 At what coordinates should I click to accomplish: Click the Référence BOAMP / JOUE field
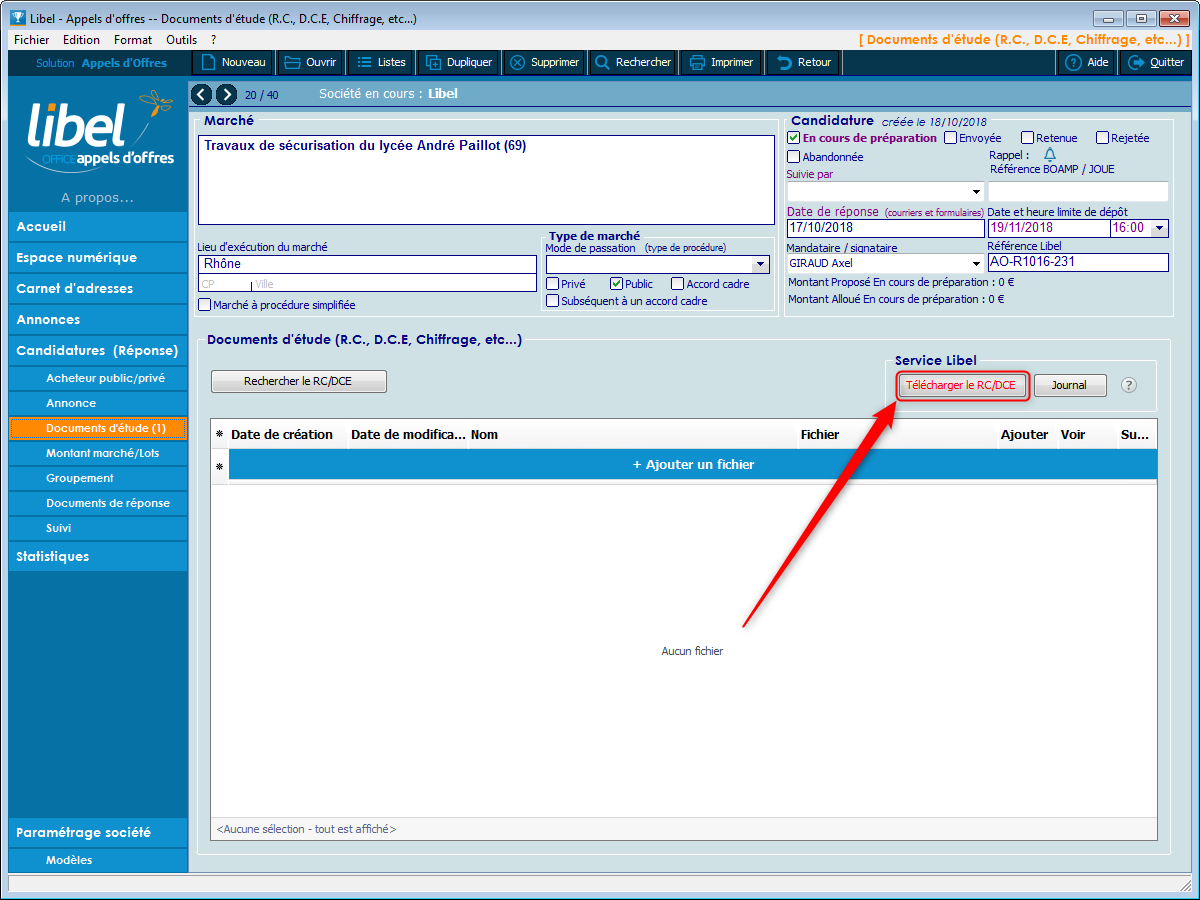point(1078,191)
